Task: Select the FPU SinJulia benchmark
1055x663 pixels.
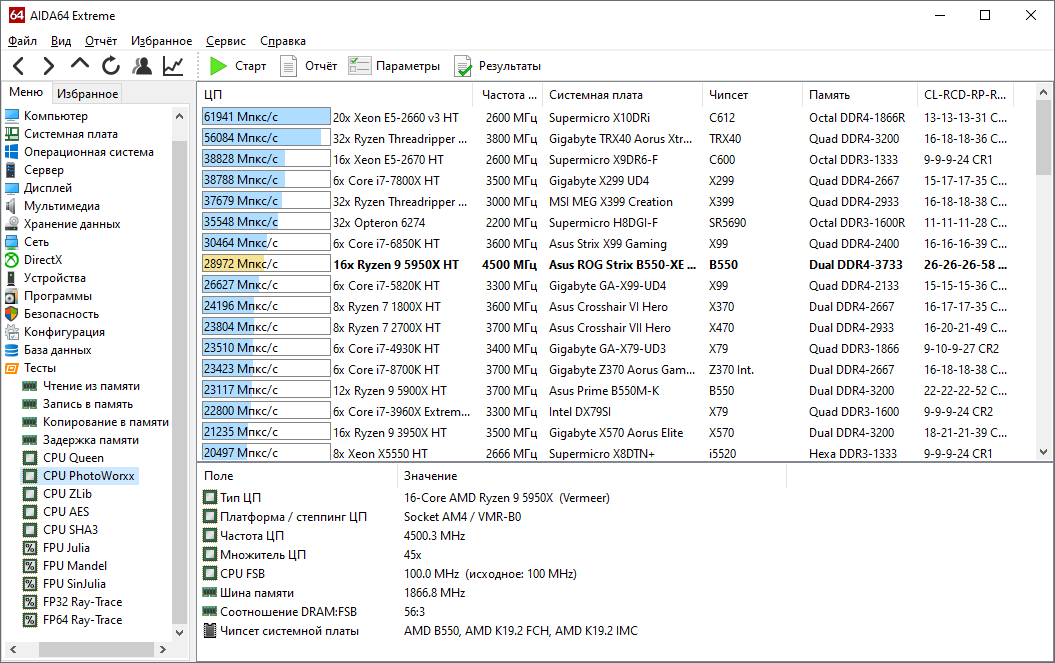Action: [74, 584]
